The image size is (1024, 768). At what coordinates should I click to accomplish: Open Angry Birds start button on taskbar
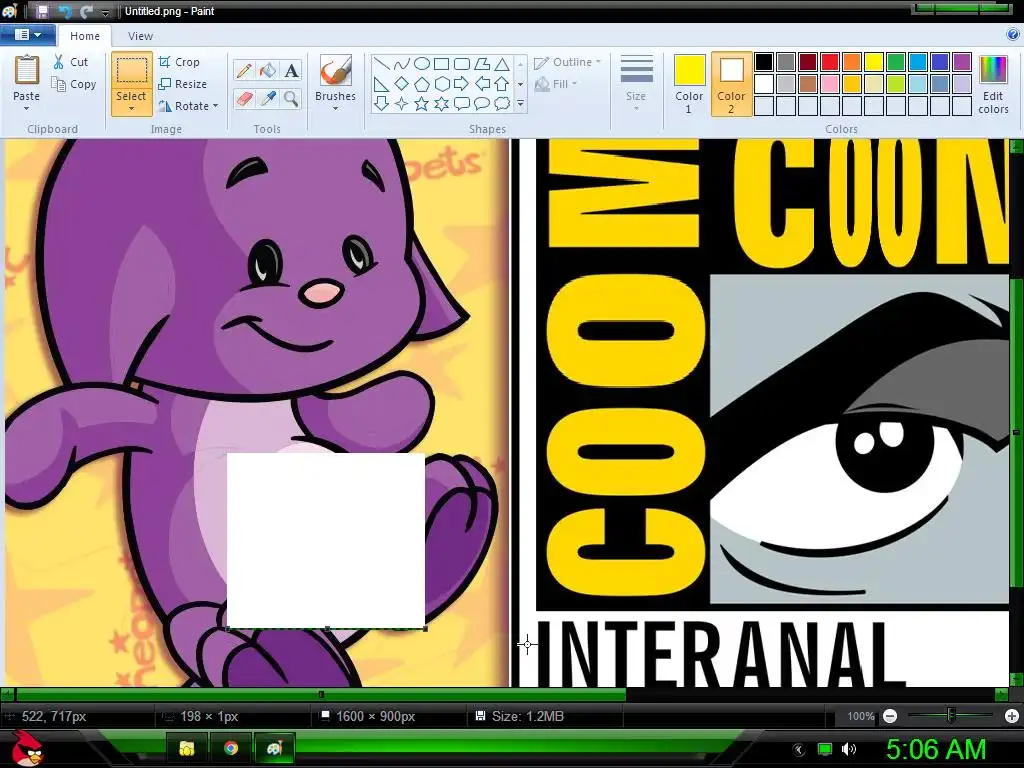[27, 747]
